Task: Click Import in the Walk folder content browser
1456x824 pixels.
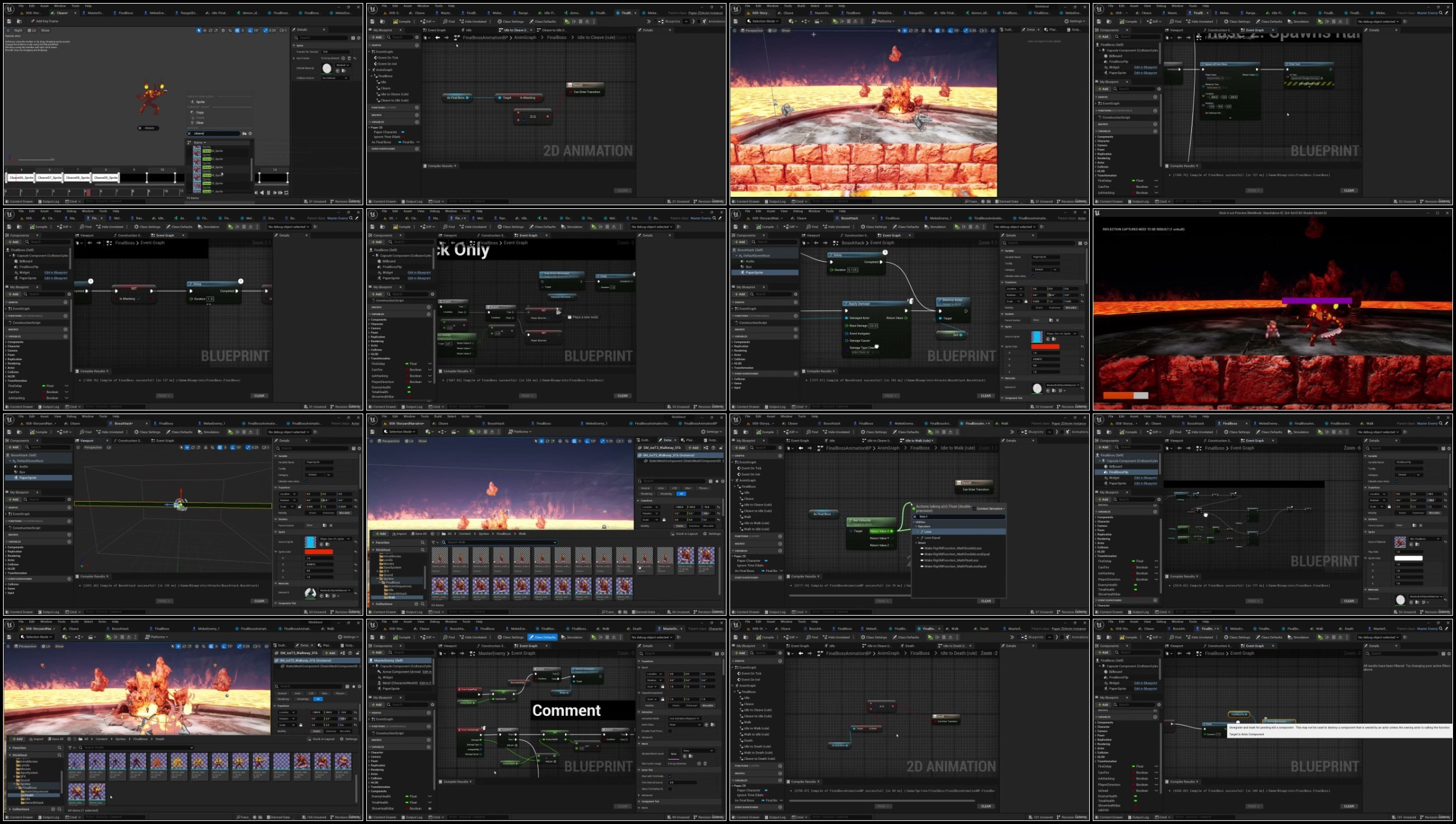Action: (400, 534)
